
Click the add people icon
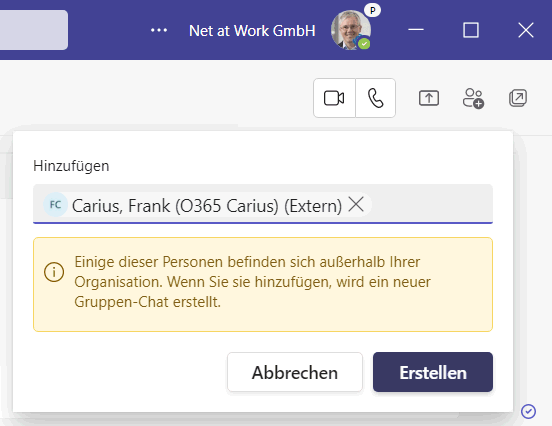(473, 98)
